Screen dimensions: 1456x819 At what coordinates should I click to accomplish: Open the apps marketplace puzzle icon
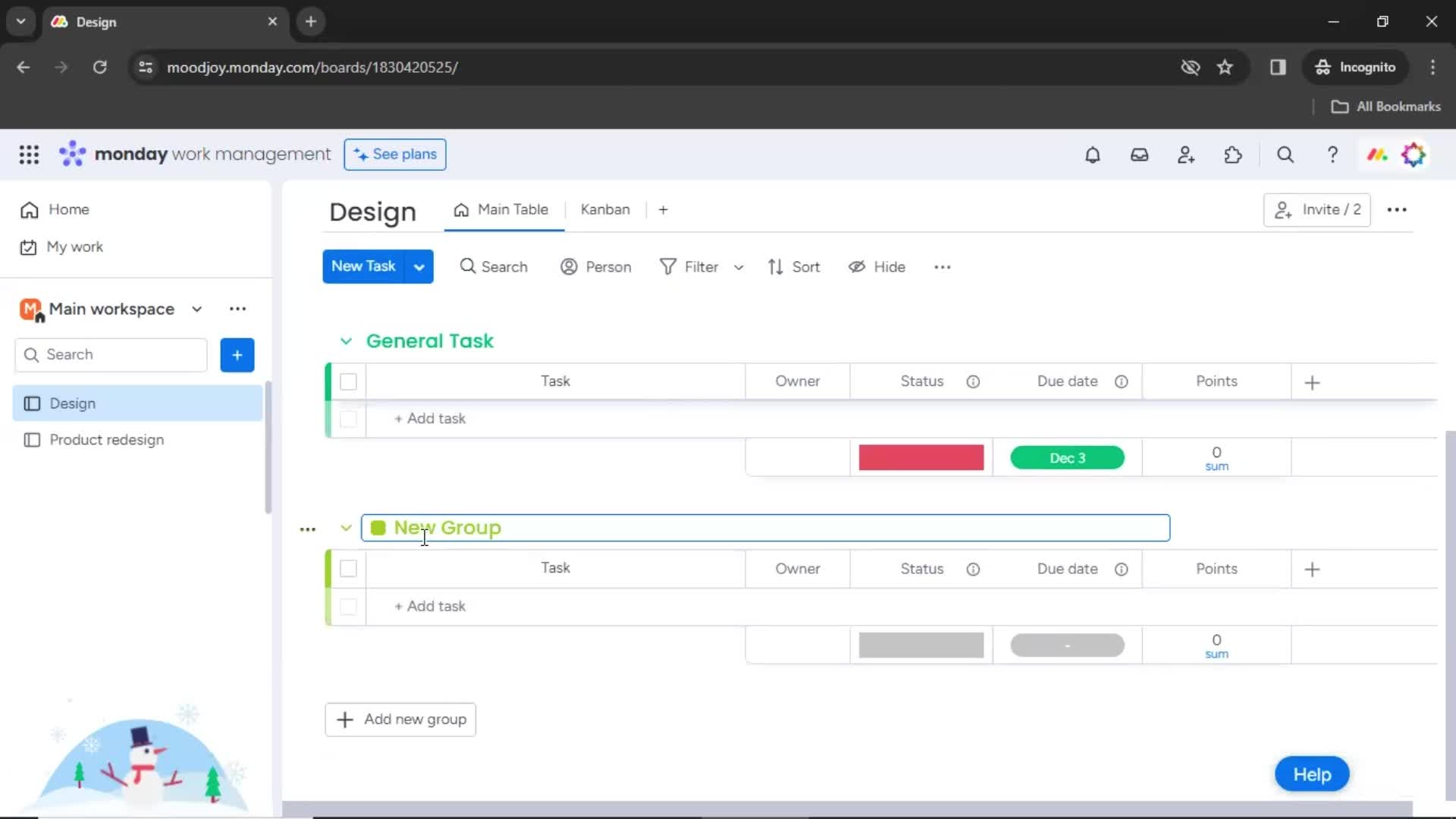point(1233,155)
